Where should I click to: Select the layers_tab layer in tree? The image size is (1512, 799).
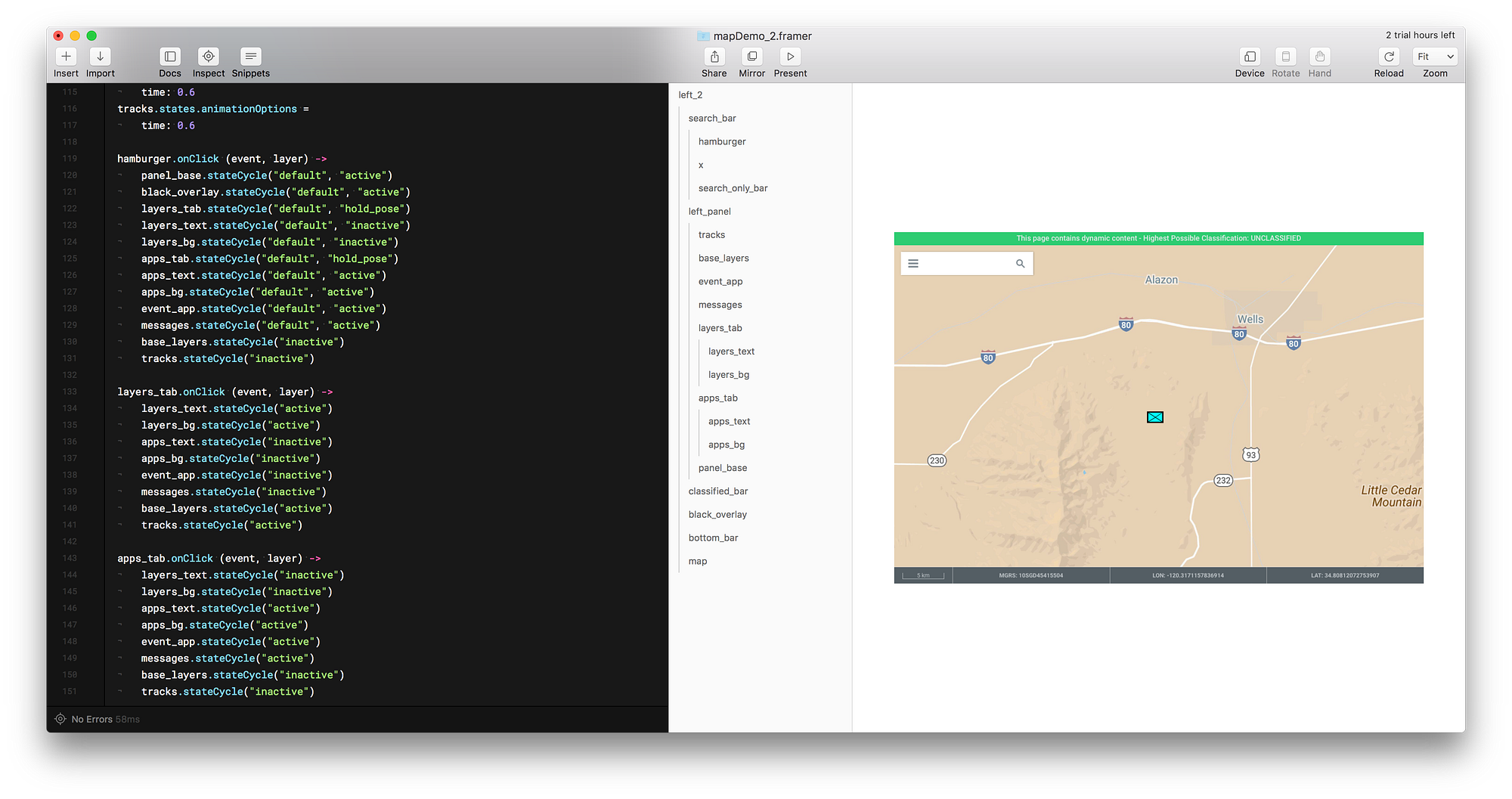tap(720, 328)
